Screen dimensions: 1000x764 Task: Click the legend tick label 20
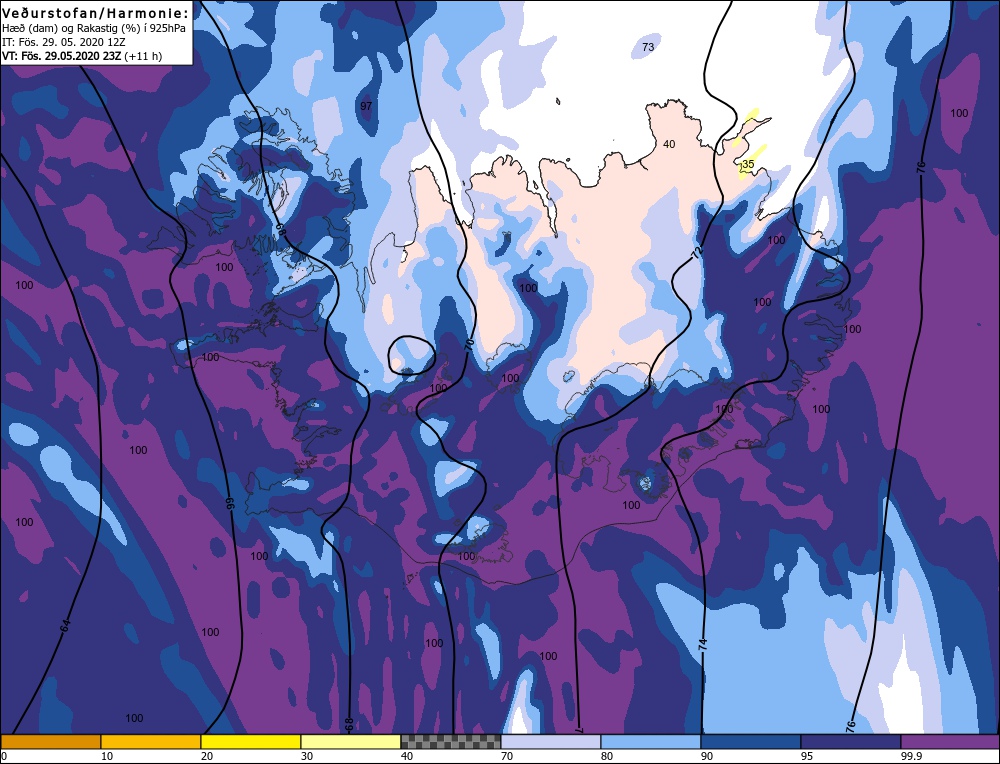[x=207, y=756]
